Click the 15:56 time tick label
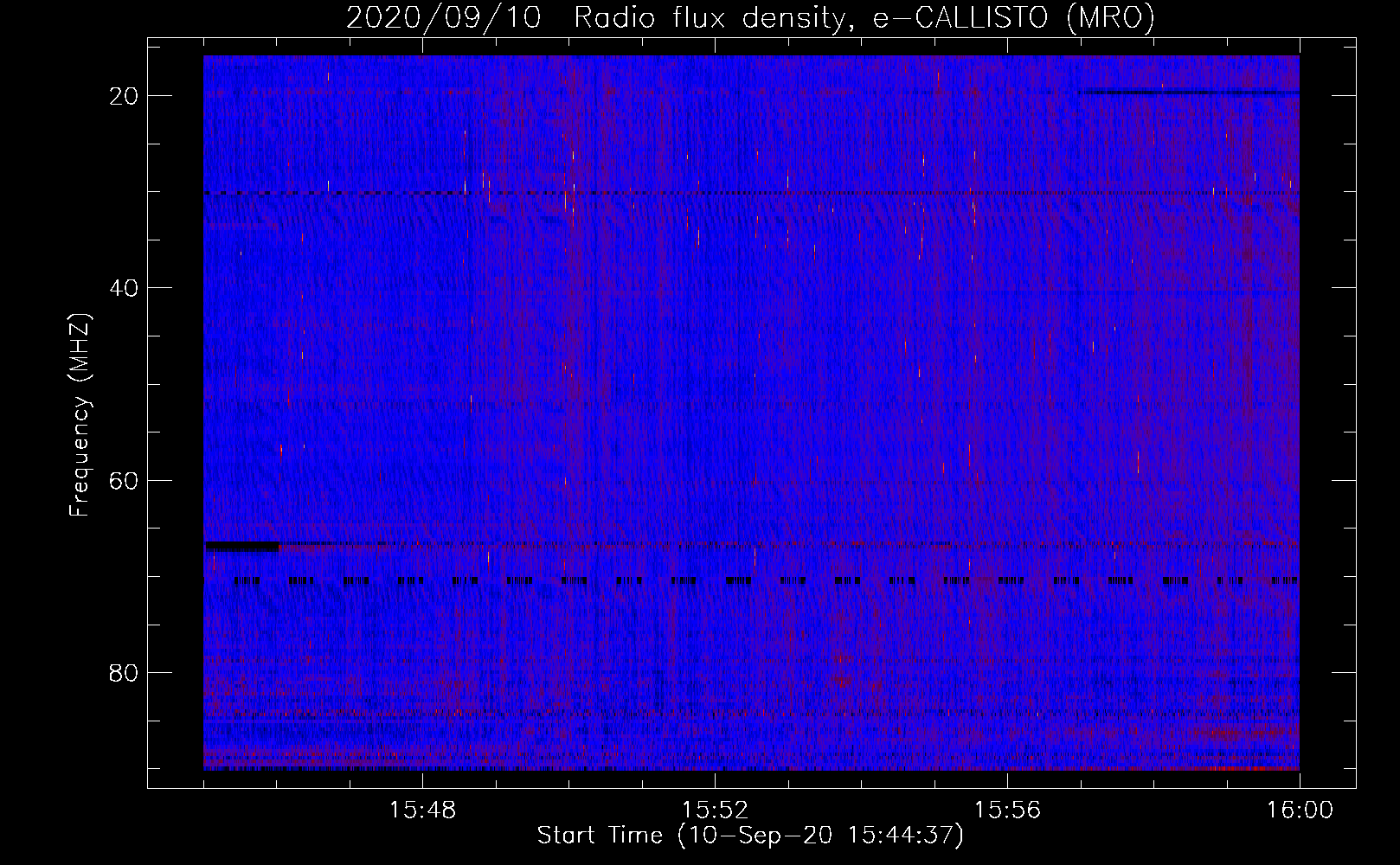Viewport: 1400px width, 865px height. tap(1007, 811)
